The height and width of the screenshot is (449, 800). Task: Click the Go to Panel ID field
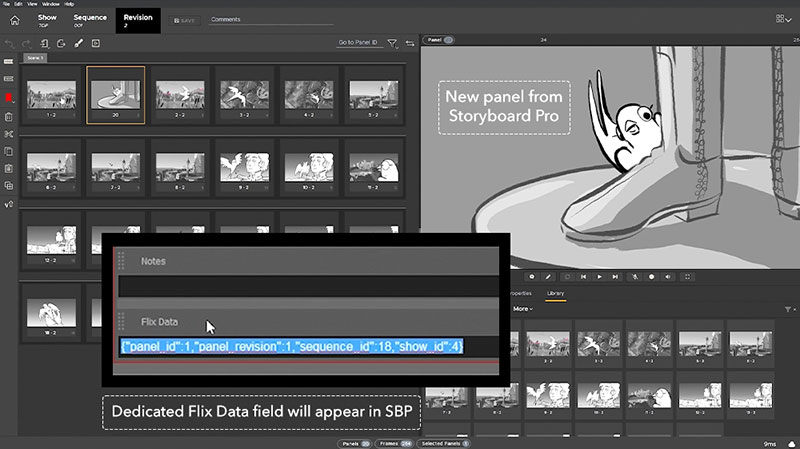coord(358,43)
